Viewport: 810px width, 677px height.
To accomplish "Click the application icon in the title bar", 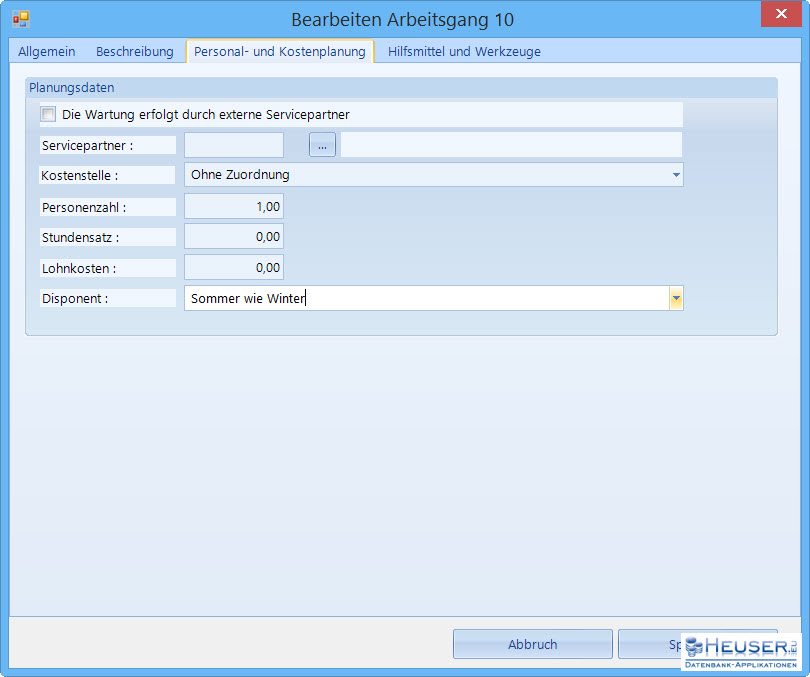I will [20, 19].
